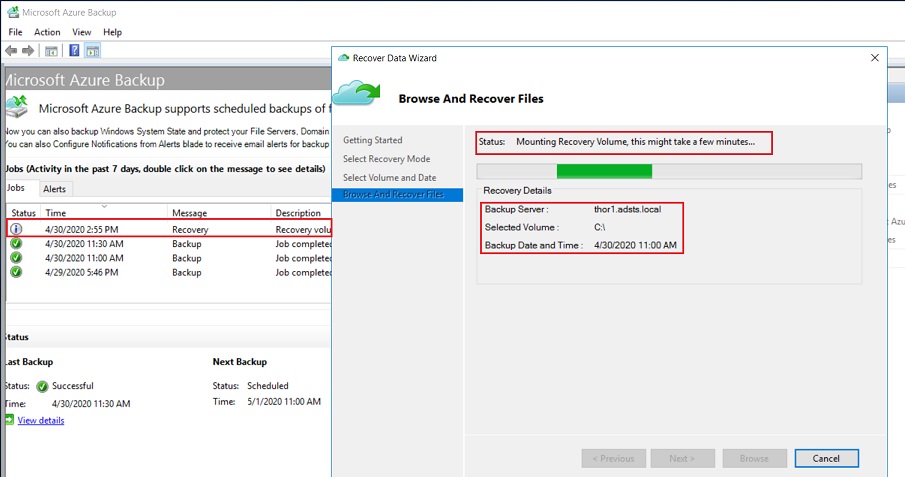The width and height of the screenshot is (905, 477).
Task: Select the Select Recovery Mode step
Action: [387, 159]
